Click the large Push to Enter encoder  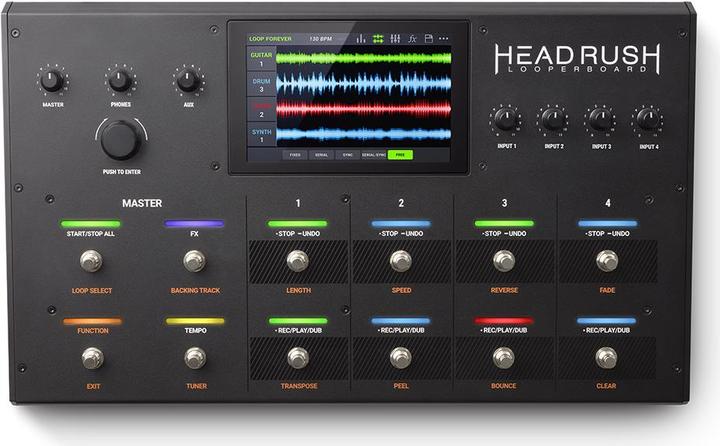(120, 139)
